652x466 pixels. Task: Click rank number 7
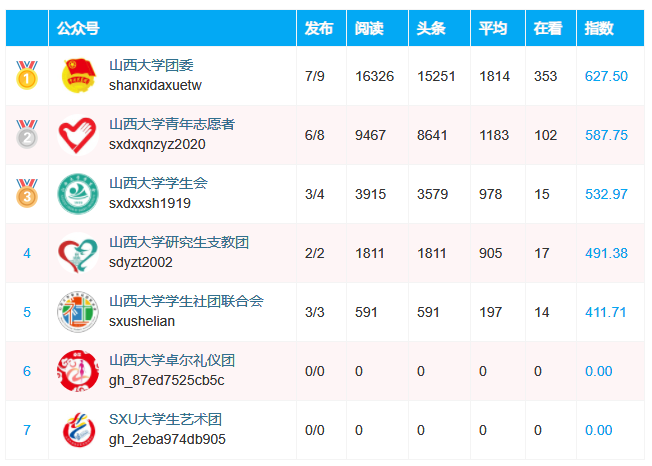(27, 430)
